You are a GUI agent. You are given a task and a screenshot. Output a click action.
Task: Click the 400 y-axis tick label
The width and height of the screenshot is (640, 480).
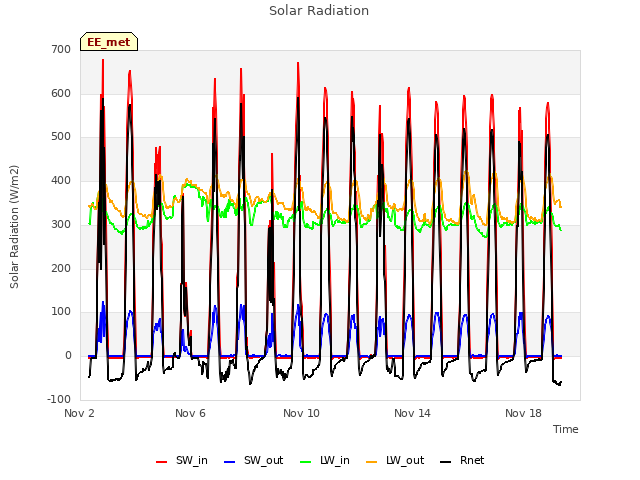61,180
